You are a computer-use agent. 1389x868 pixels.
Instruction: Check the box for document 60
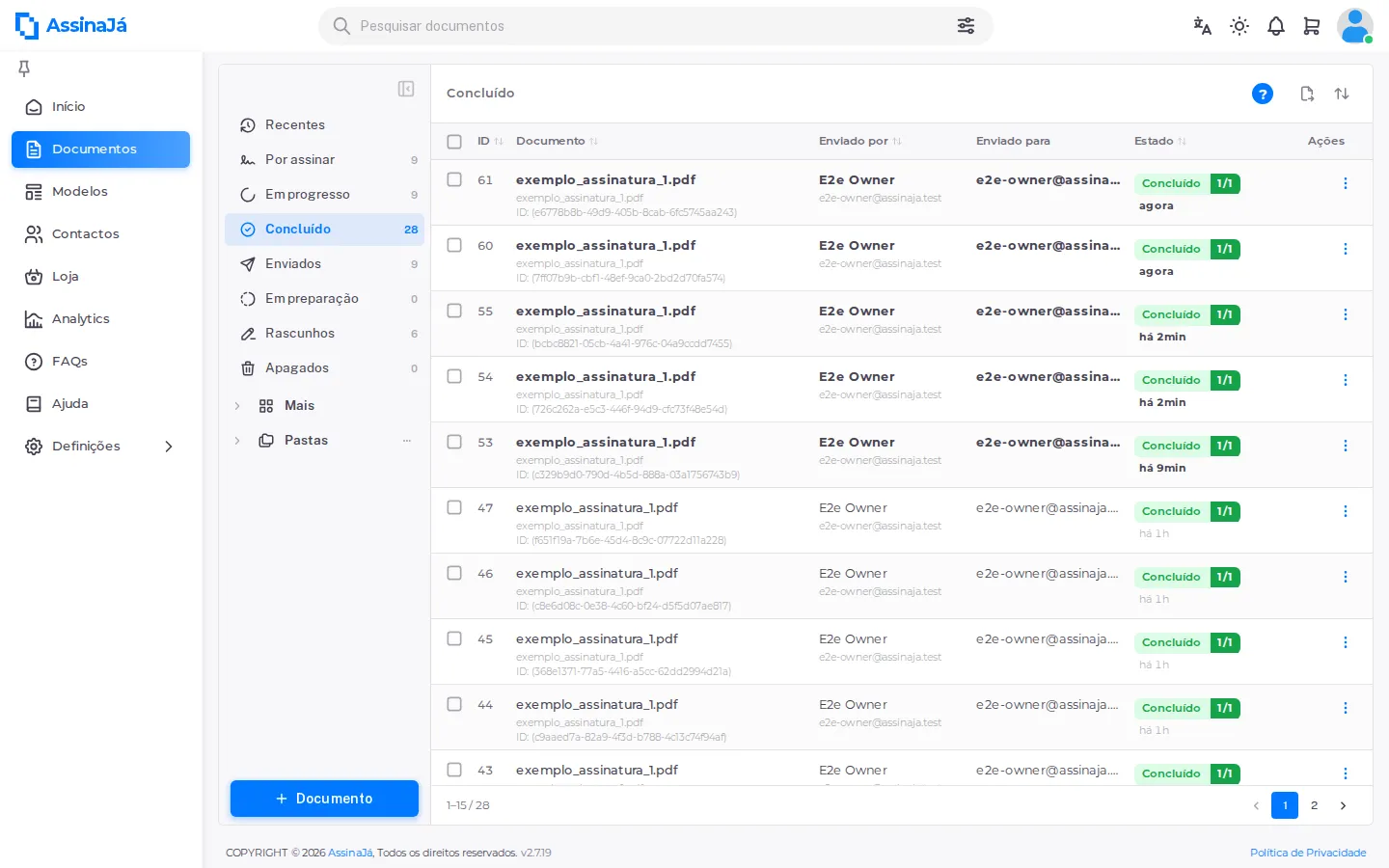click(454, 245)
